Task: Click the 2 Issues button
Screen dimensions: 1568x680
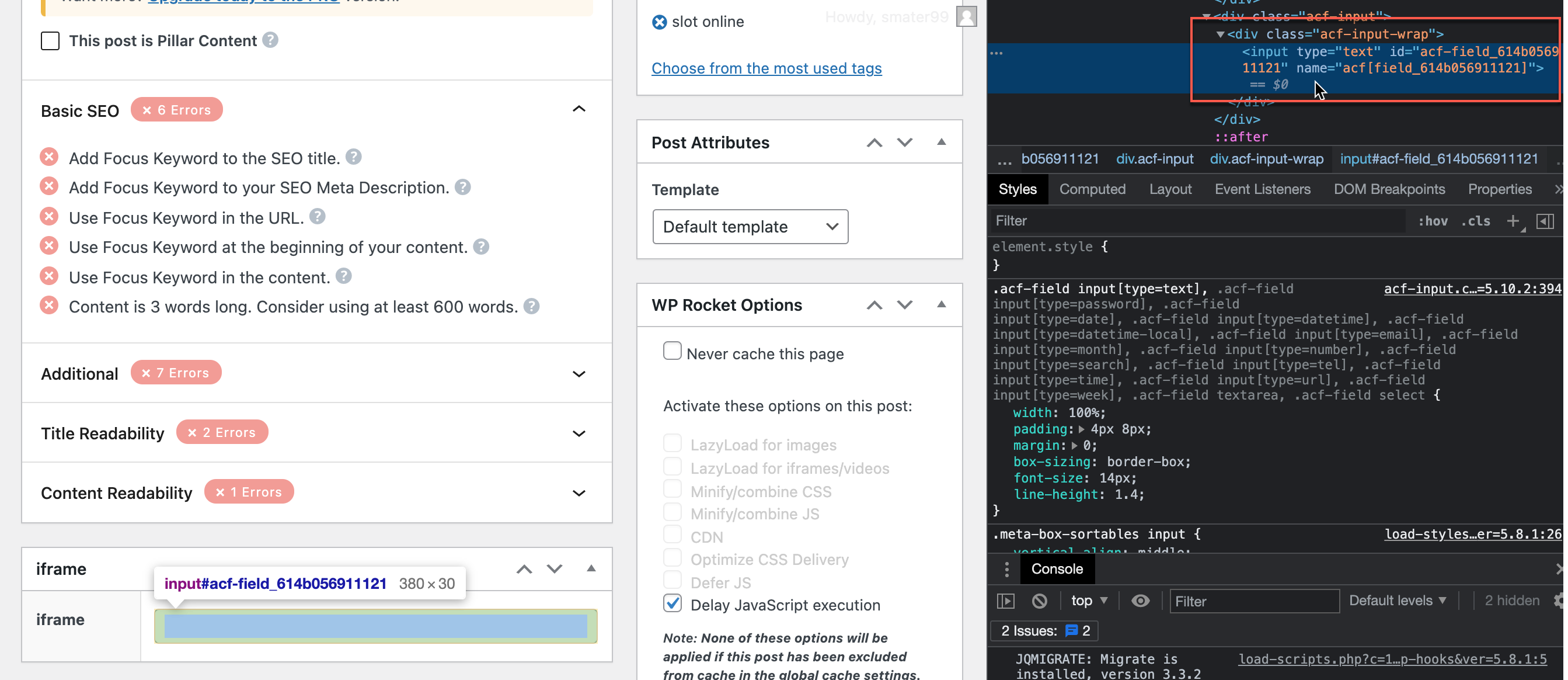Action: click(1045, 631)
